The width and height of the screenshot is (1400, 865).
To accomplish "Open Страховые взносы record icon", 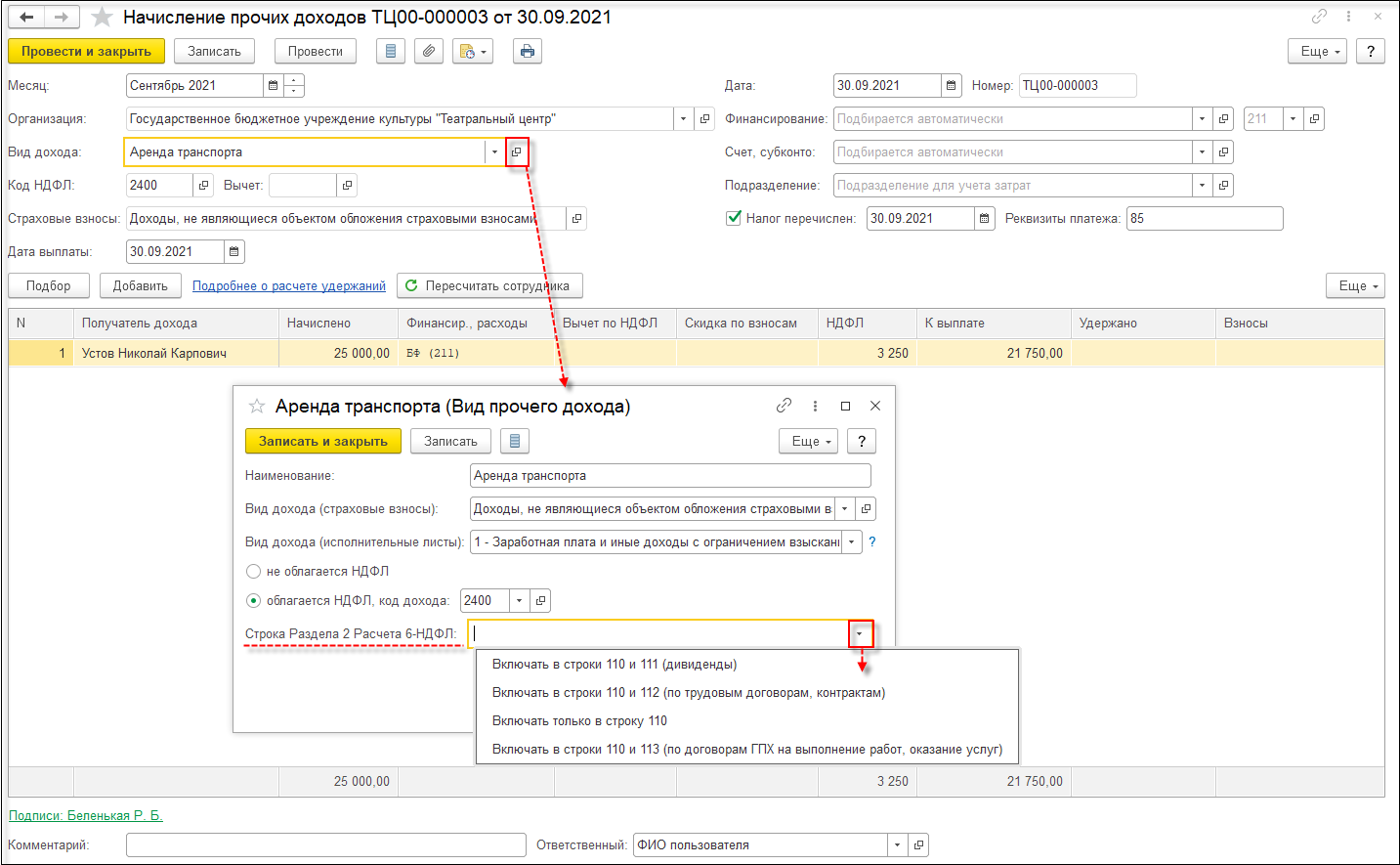I will coord(576,219).
